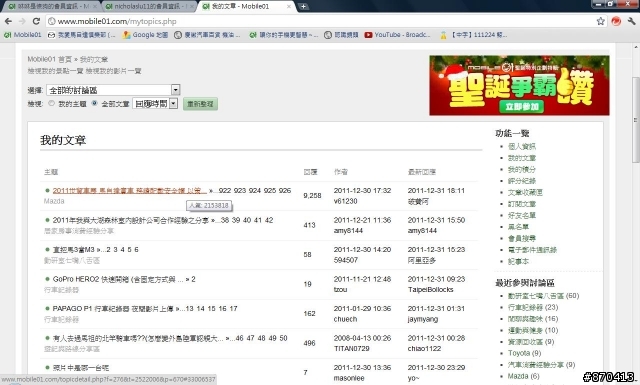Open 記事本 in the sidebar
Screen dimensions: 640x385
click(x=518, y=261)
